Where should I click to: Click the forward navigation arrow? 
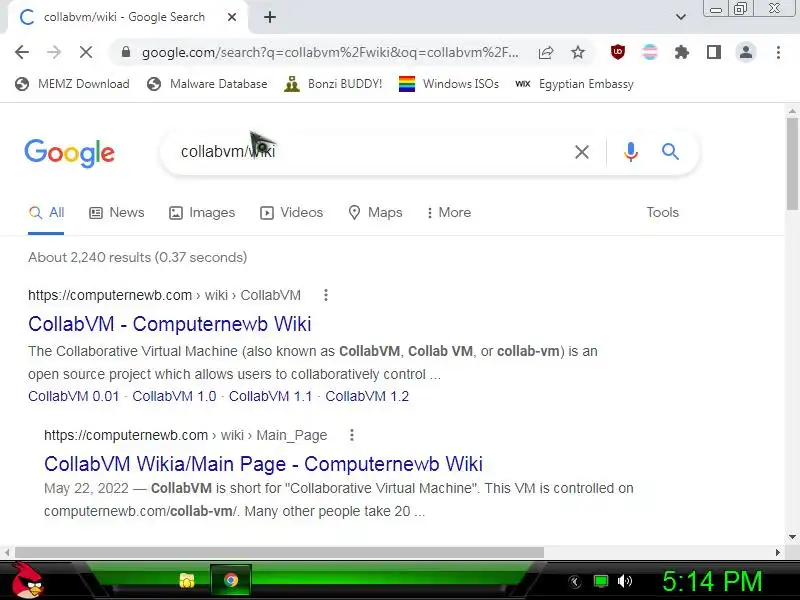[x=54, y=52]
